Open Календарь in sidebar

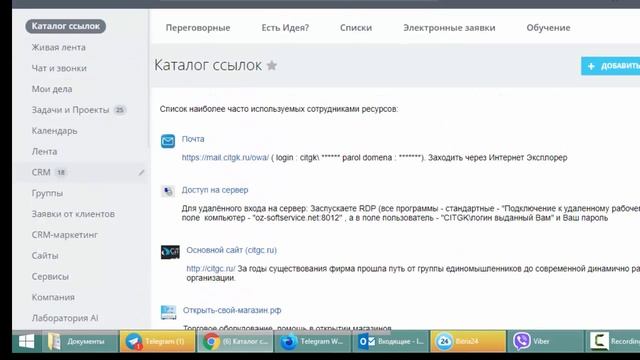click(54, 131)
